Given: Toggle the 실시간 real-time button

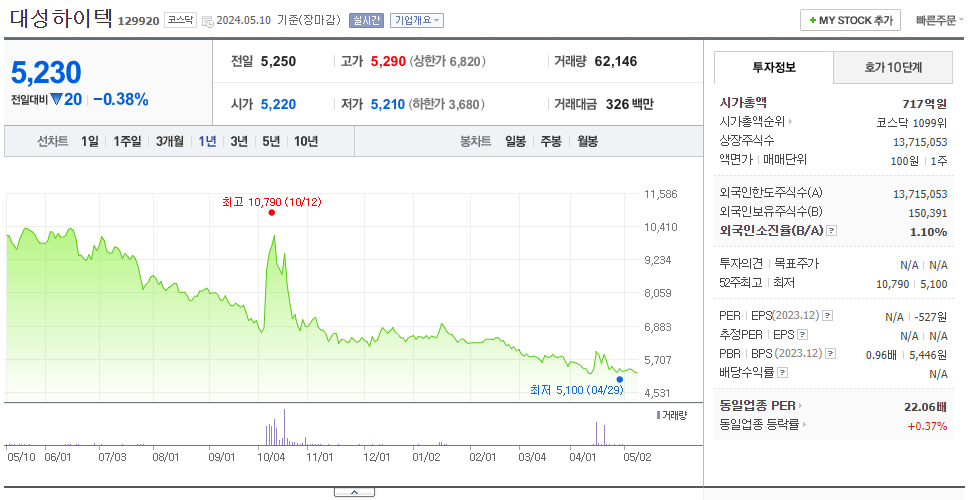Looking at the screenshot, I should pos(366,20).
